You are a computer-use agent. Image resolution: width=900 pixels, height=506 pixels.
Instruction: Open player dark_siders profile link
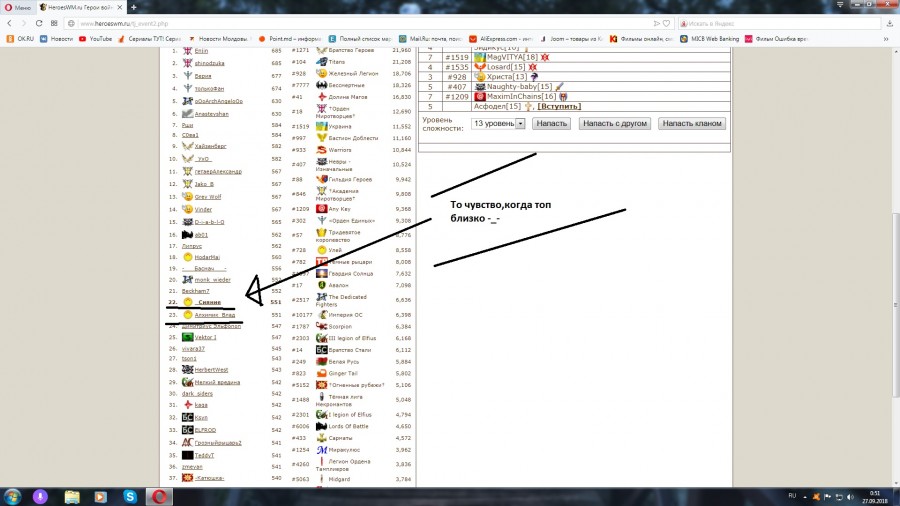(x=197, y=394)
